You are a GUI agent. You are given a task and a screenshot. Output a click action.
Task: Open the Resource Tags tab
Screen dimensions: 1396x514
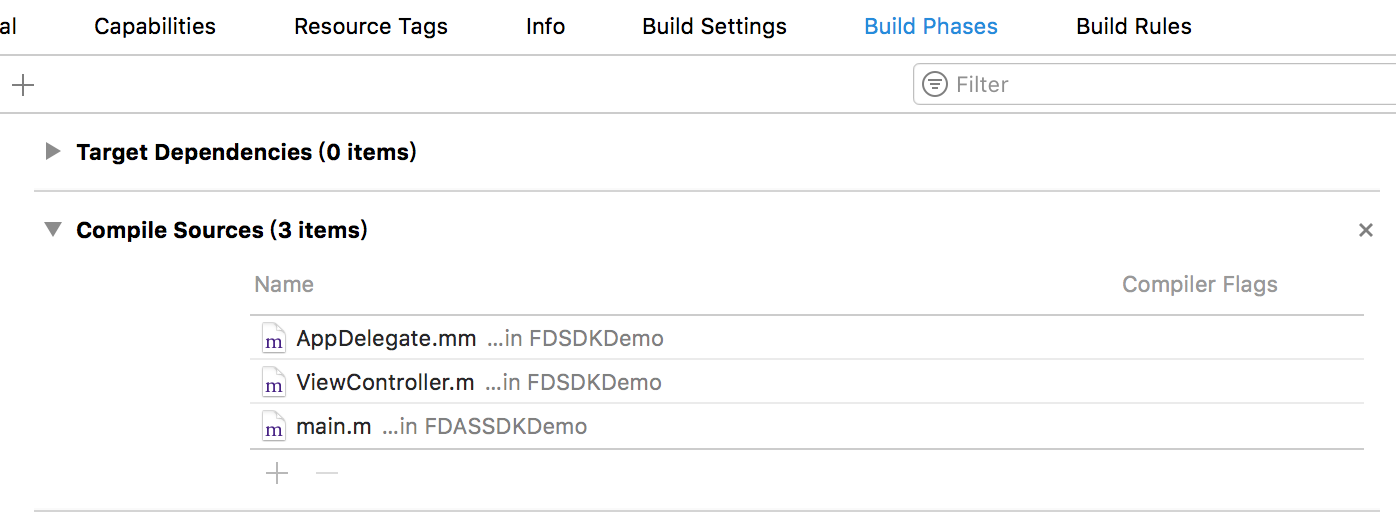click(x=371, y=27)
